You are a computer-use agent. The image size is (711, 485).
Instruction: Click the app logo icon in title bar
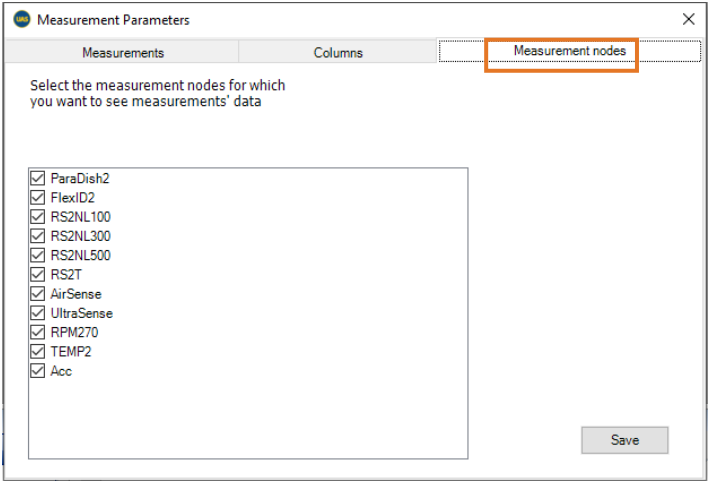[x=21, y=19]
